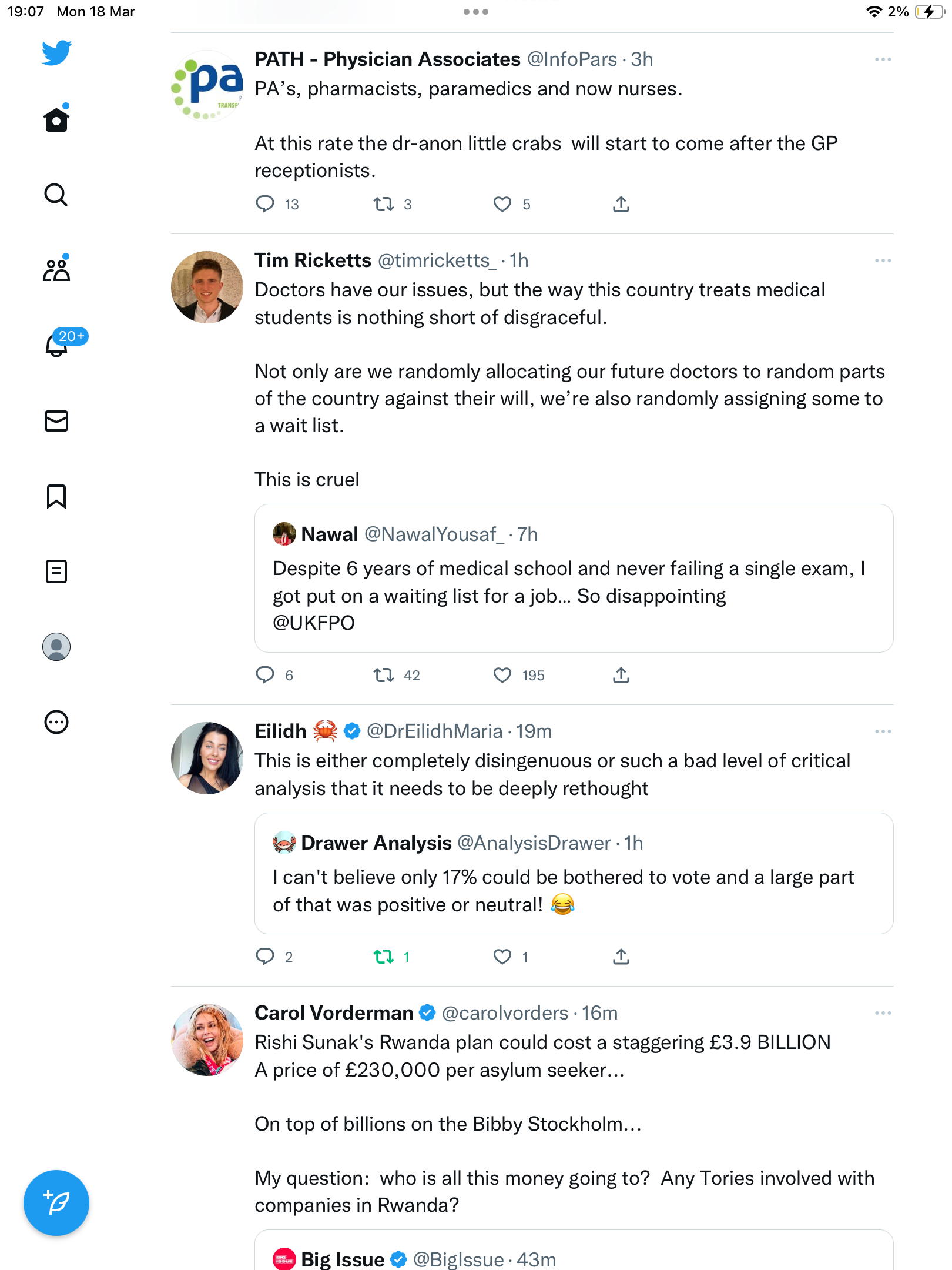Open the Search icon in the sidebar
The height and width of the screenshot is (1270, 952).
(x=56, y=195)
